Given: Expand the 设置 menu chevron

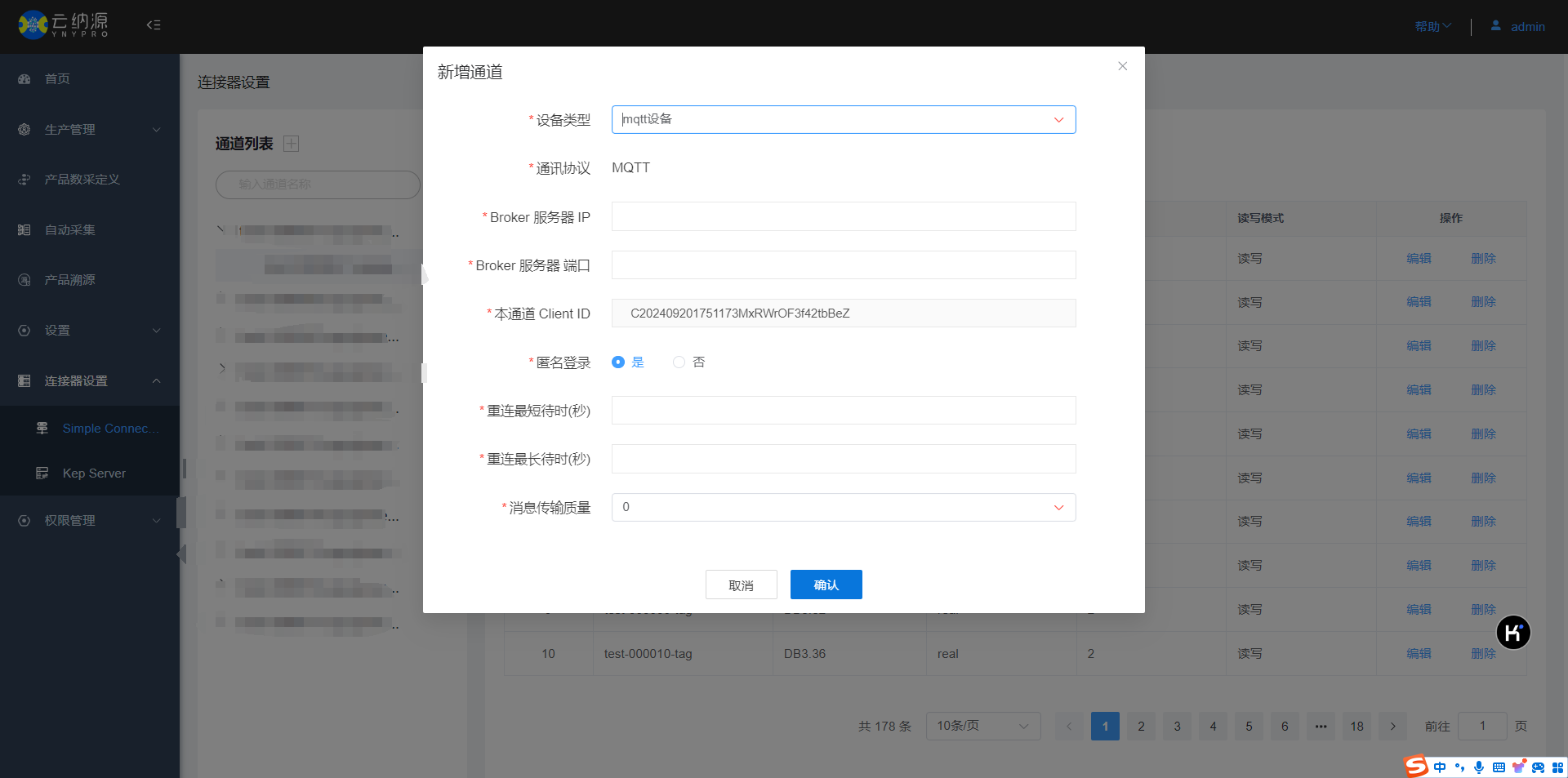Looking at the screenshot, I should point(156,331).
